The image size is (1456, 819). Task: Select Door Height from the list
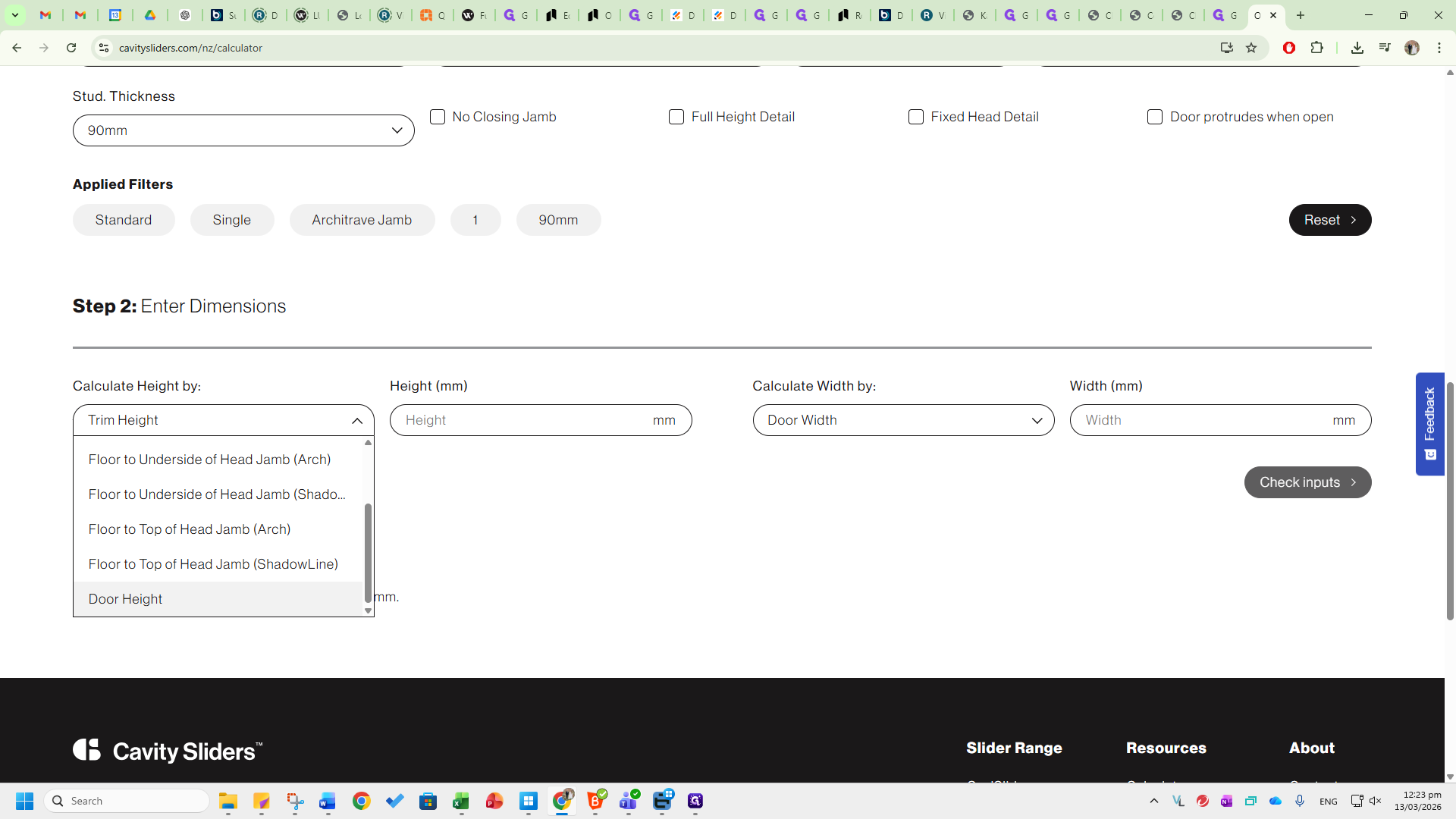126,599
